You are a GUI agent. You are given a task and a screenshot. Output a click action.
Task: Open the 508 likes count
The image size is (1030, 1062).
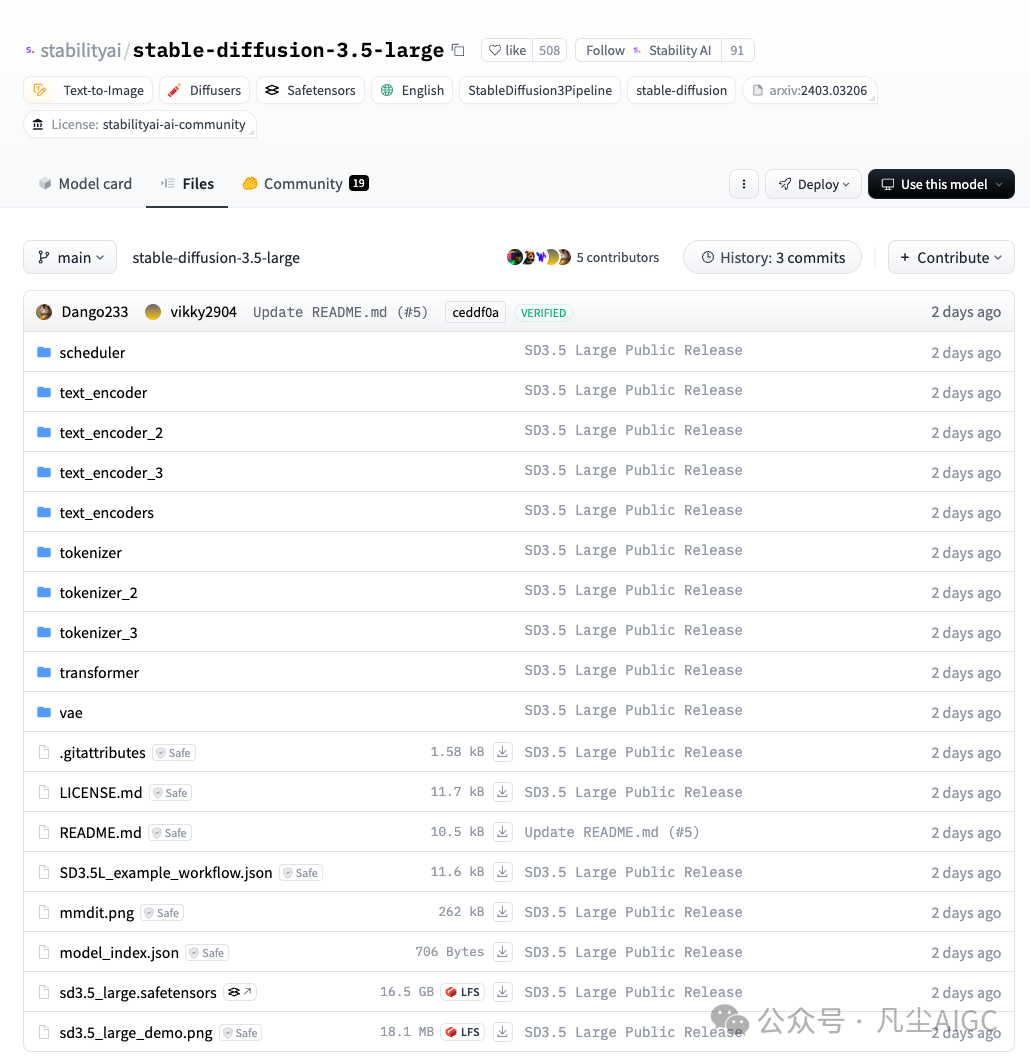click(549, 50)
